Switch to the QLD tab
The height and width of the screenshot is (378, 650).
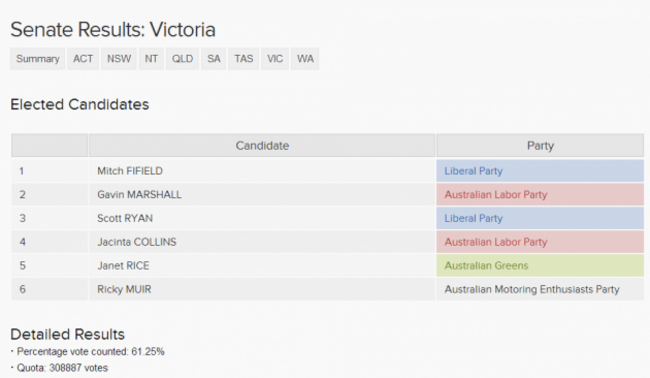182,59
